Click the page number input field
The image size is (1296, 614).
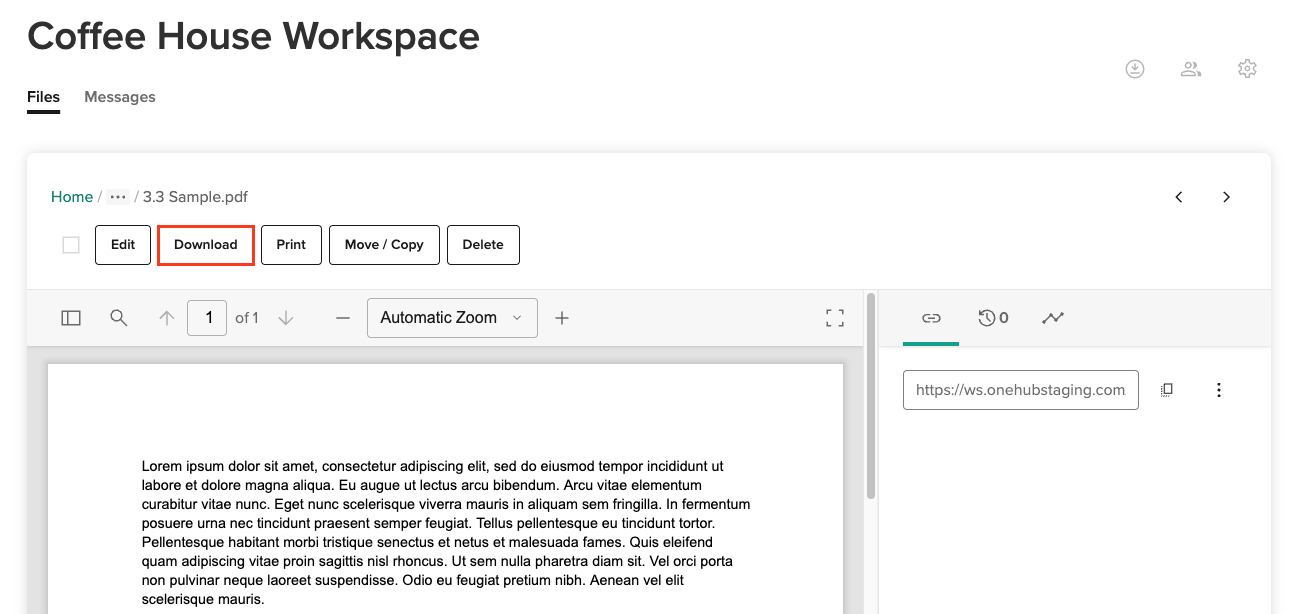pyautogui.click(x=207, y=318)
